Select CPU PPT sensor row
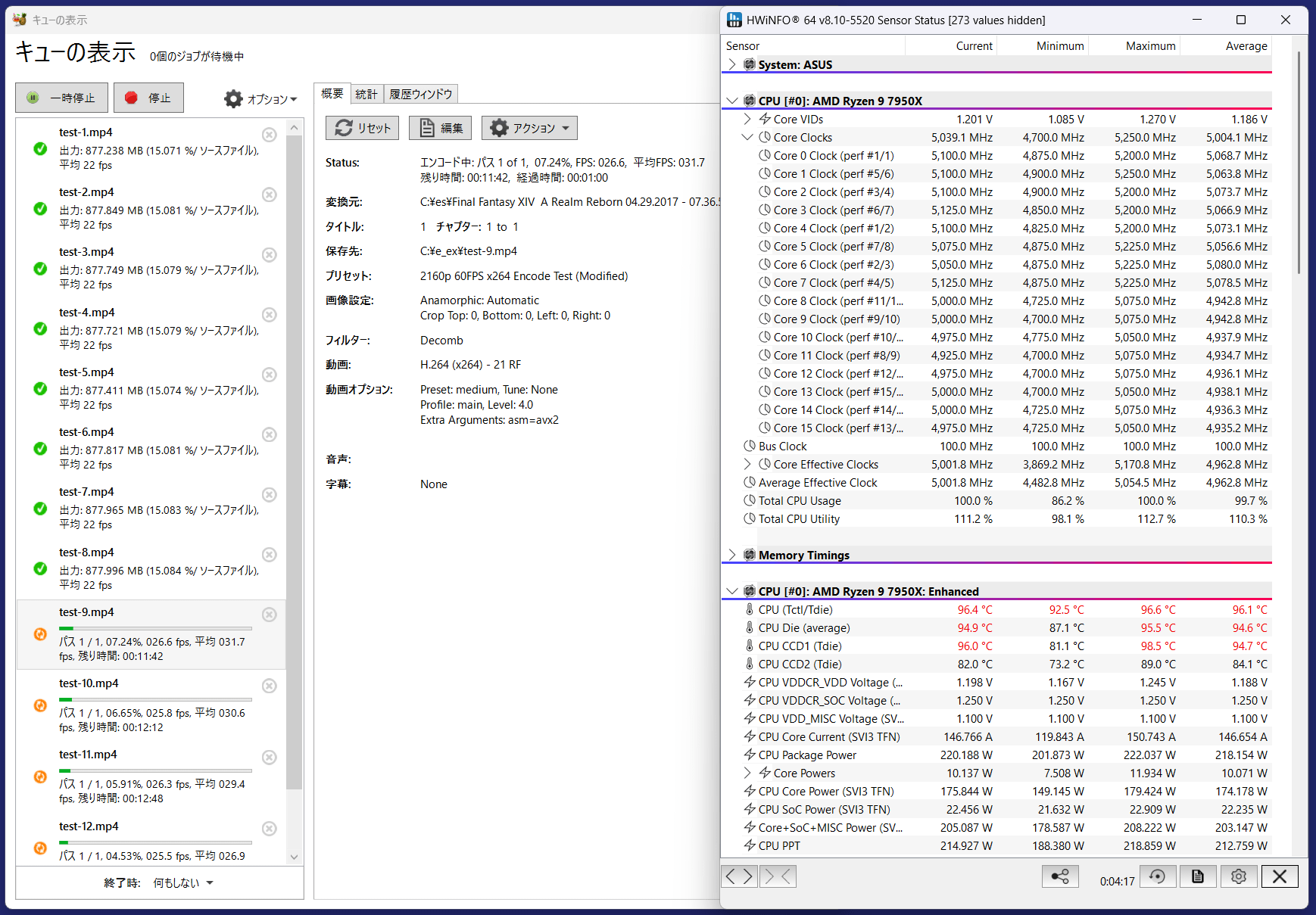1316x915 pixels. point(996,845)
